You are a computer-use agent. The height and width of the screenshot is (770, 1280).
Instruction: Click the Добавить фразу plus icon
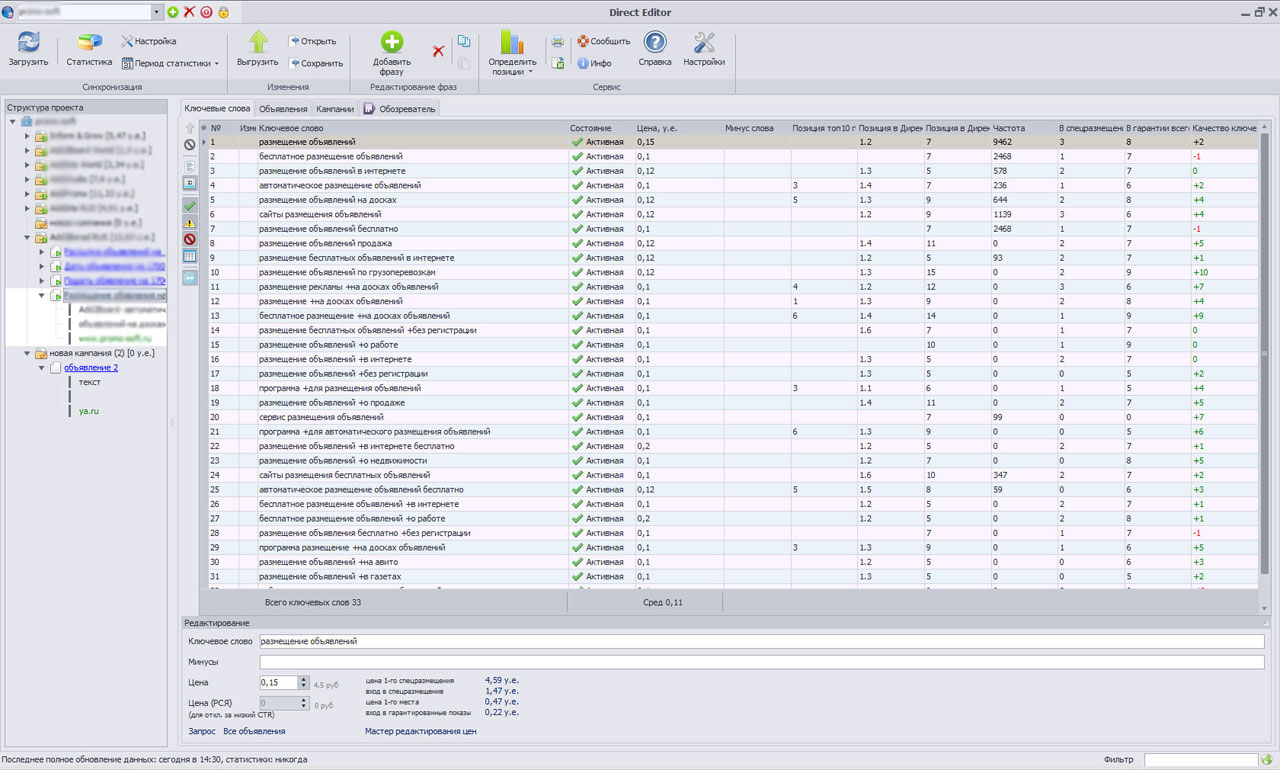[x=391, y=42]
